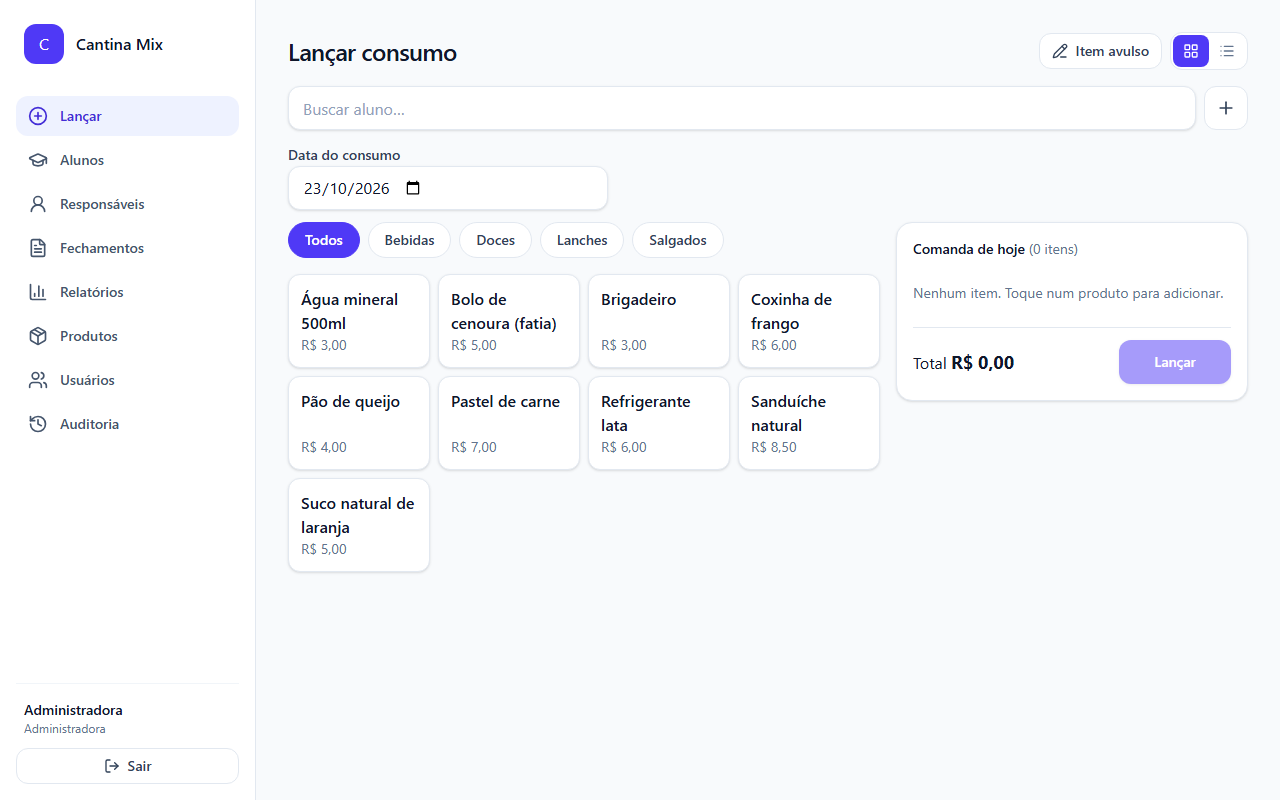1280x800 pixels.
Task: Click the Comanda de hoje heading
Action: pyautogui.click(x=969, y=249)
